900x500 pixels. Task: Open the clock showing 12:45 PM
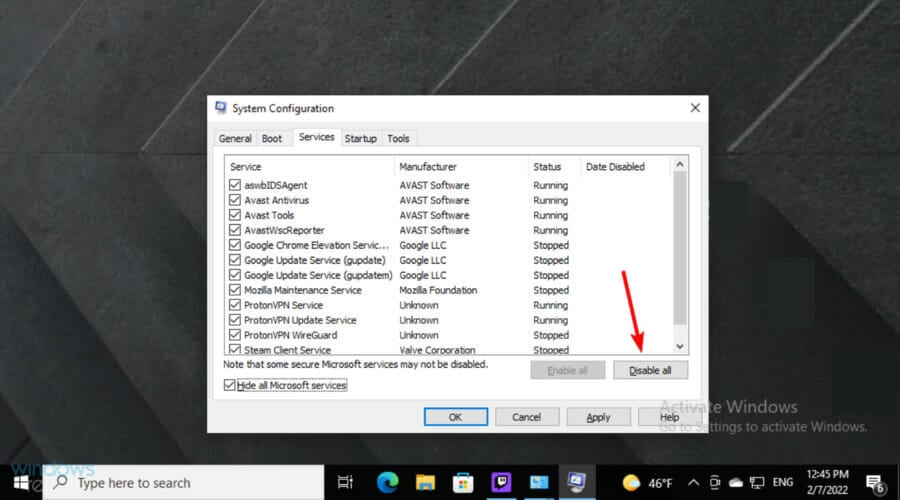(827, 482)
